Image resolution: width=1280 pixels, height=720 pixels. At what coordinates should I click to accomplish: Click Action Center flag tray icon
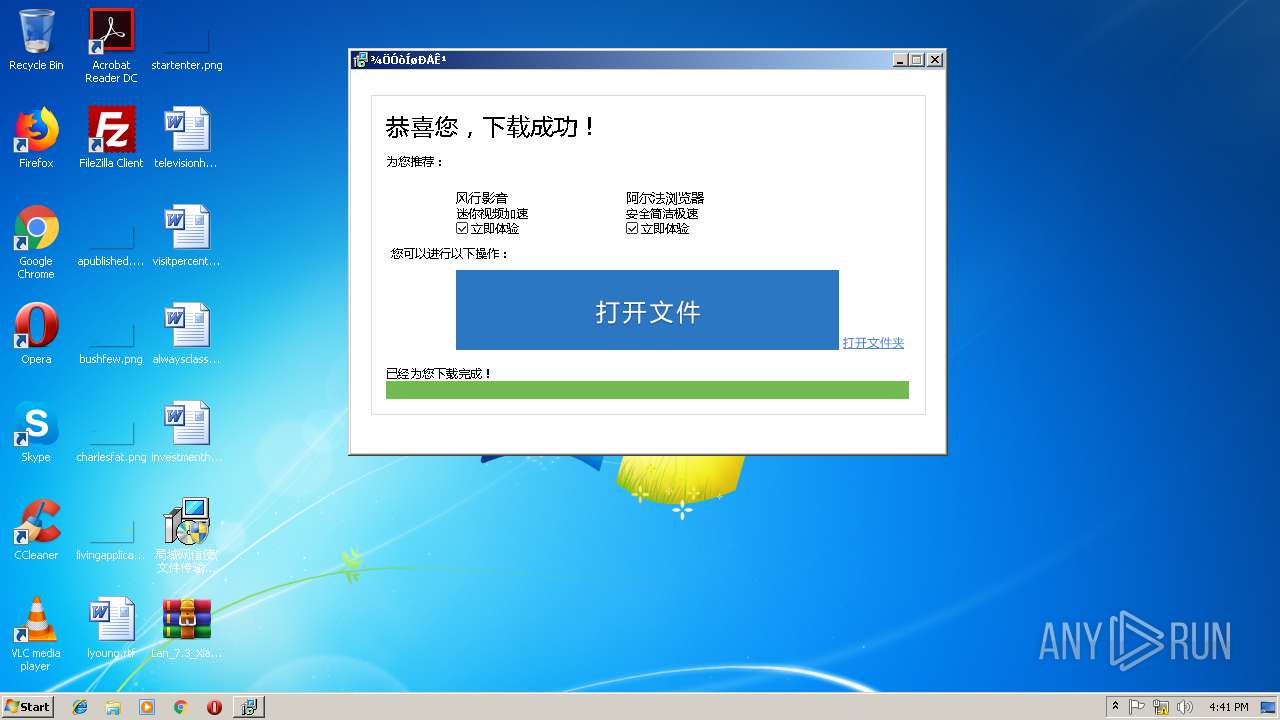point(1137,707)
